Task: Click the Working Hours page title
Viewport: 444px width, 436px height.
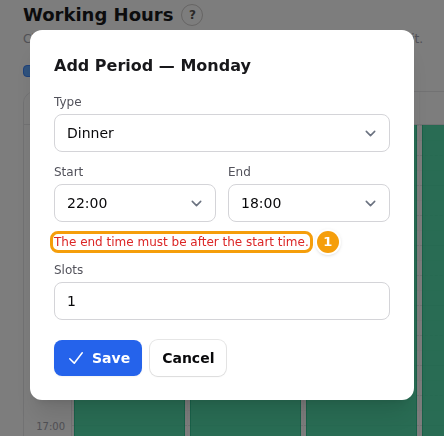Action: (x=98, y=15)
